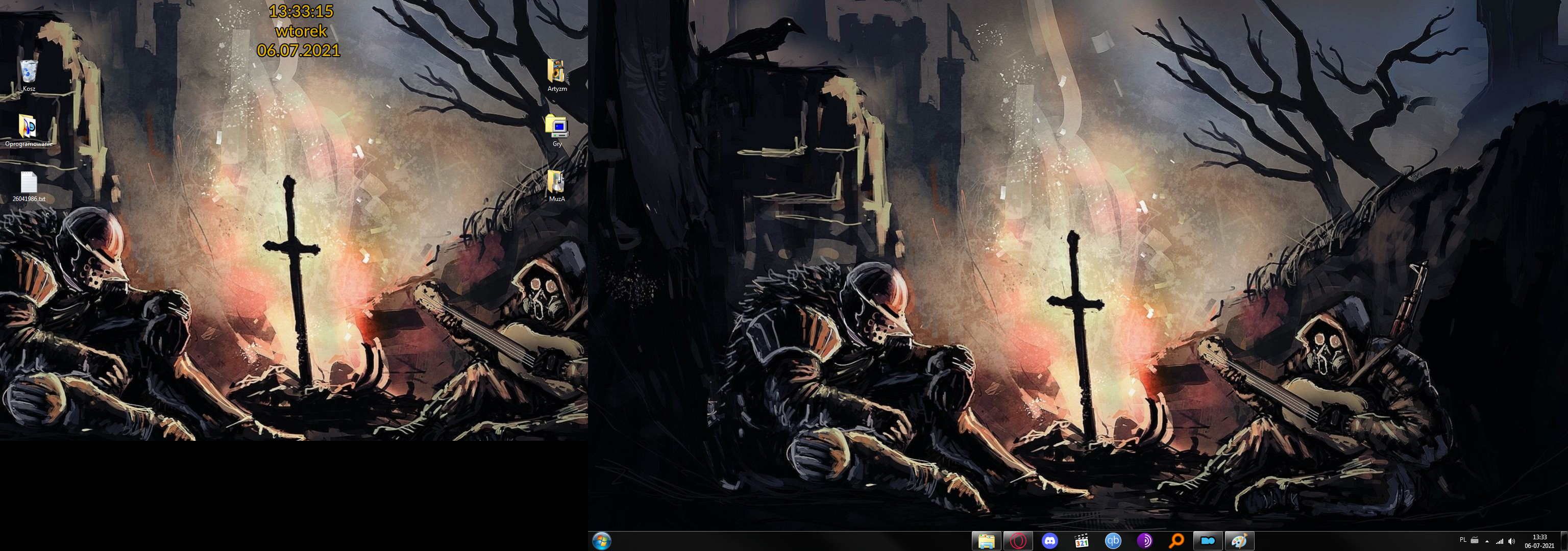Open Media Player Classic from the taskbar
This screenshot has height=551, width=1568.
(x=1082, y=541)
